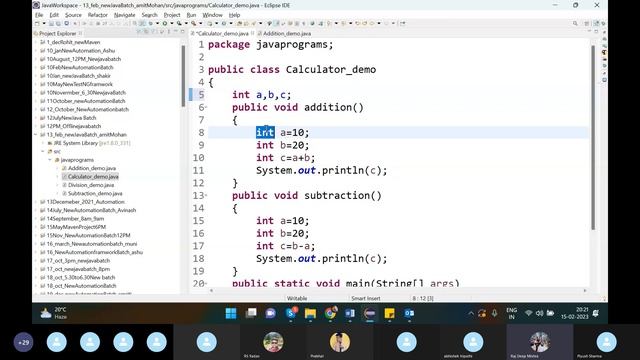Open the Java perspective button
This screenshot has width=640, height=360.
(x=596, y=24)
